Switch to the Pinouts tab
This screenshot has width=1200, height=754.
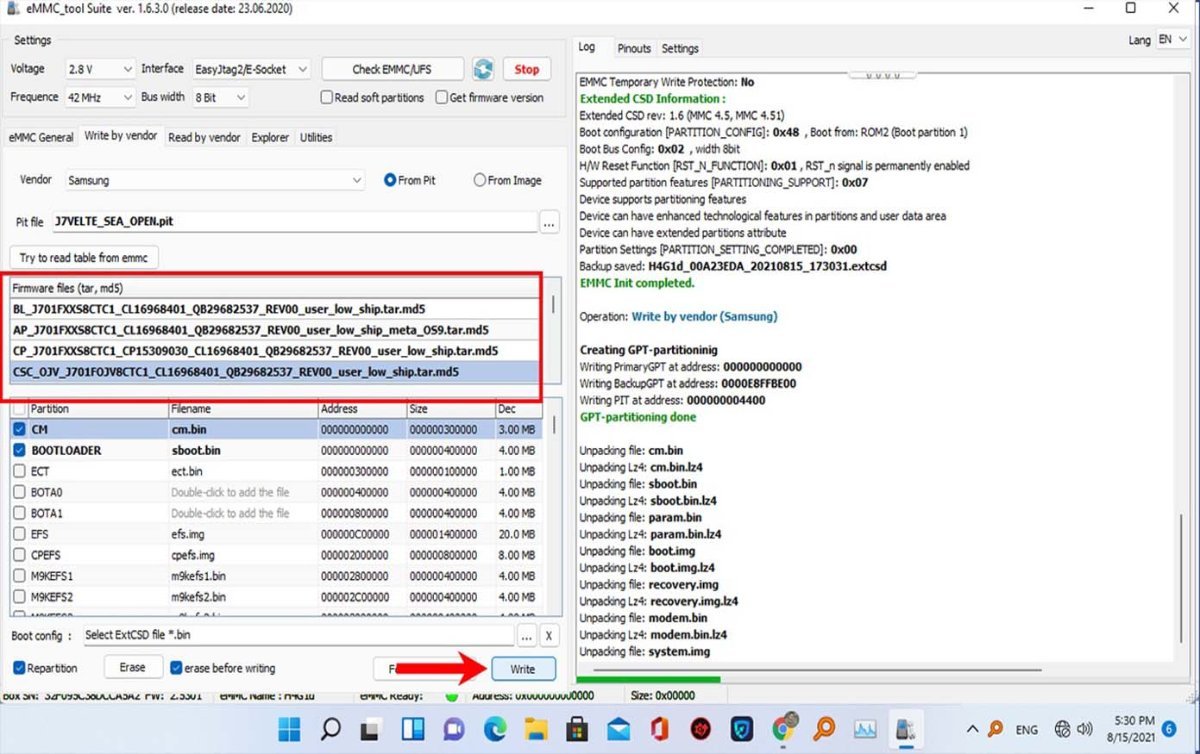[634, 48]
